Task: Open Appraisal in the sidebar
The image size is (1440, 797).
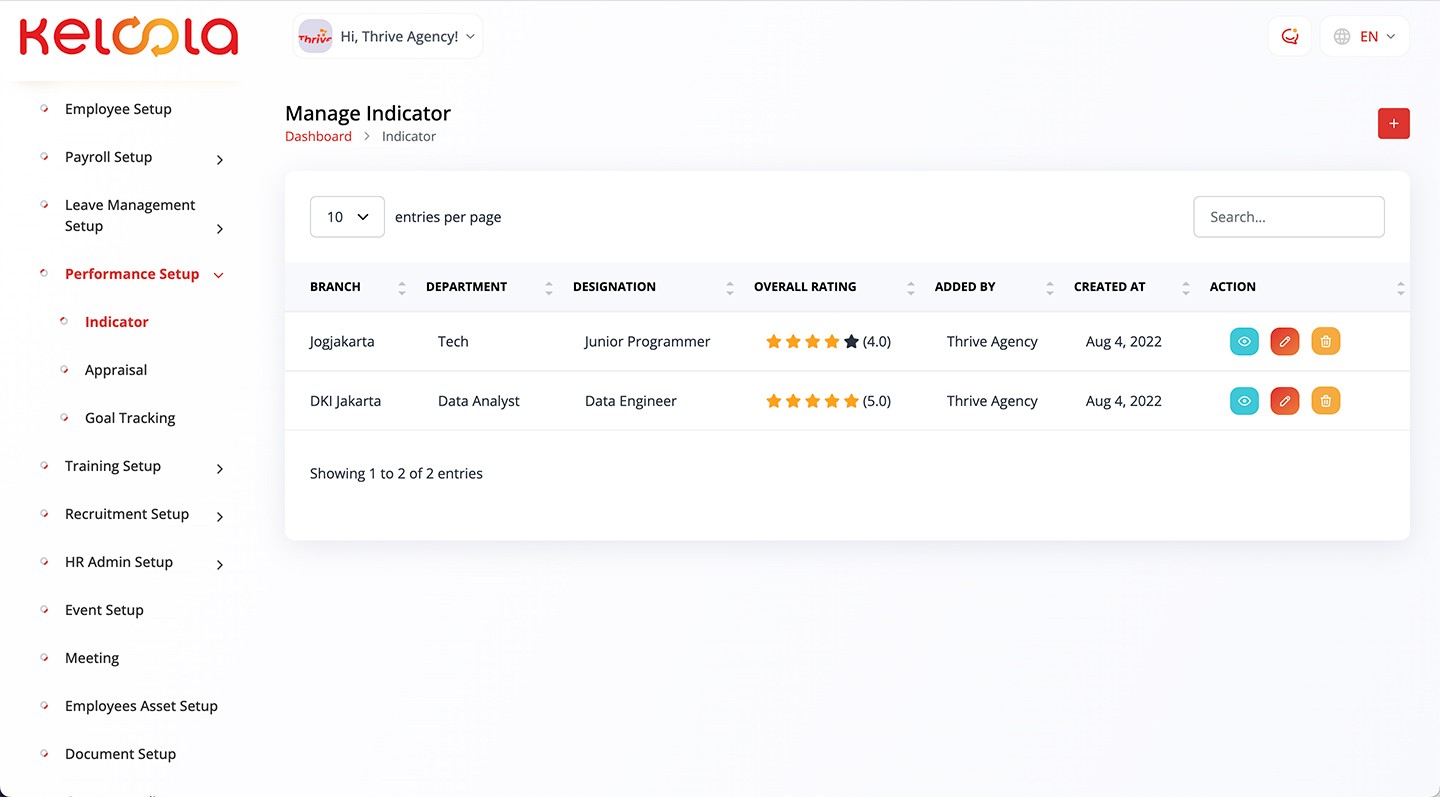Action: [x=116, y=370]
